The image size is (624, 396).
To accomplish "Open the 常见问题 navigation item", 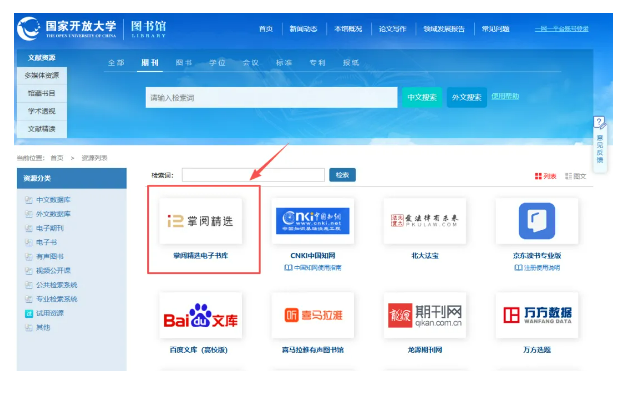I will click(x=495, y=29).
